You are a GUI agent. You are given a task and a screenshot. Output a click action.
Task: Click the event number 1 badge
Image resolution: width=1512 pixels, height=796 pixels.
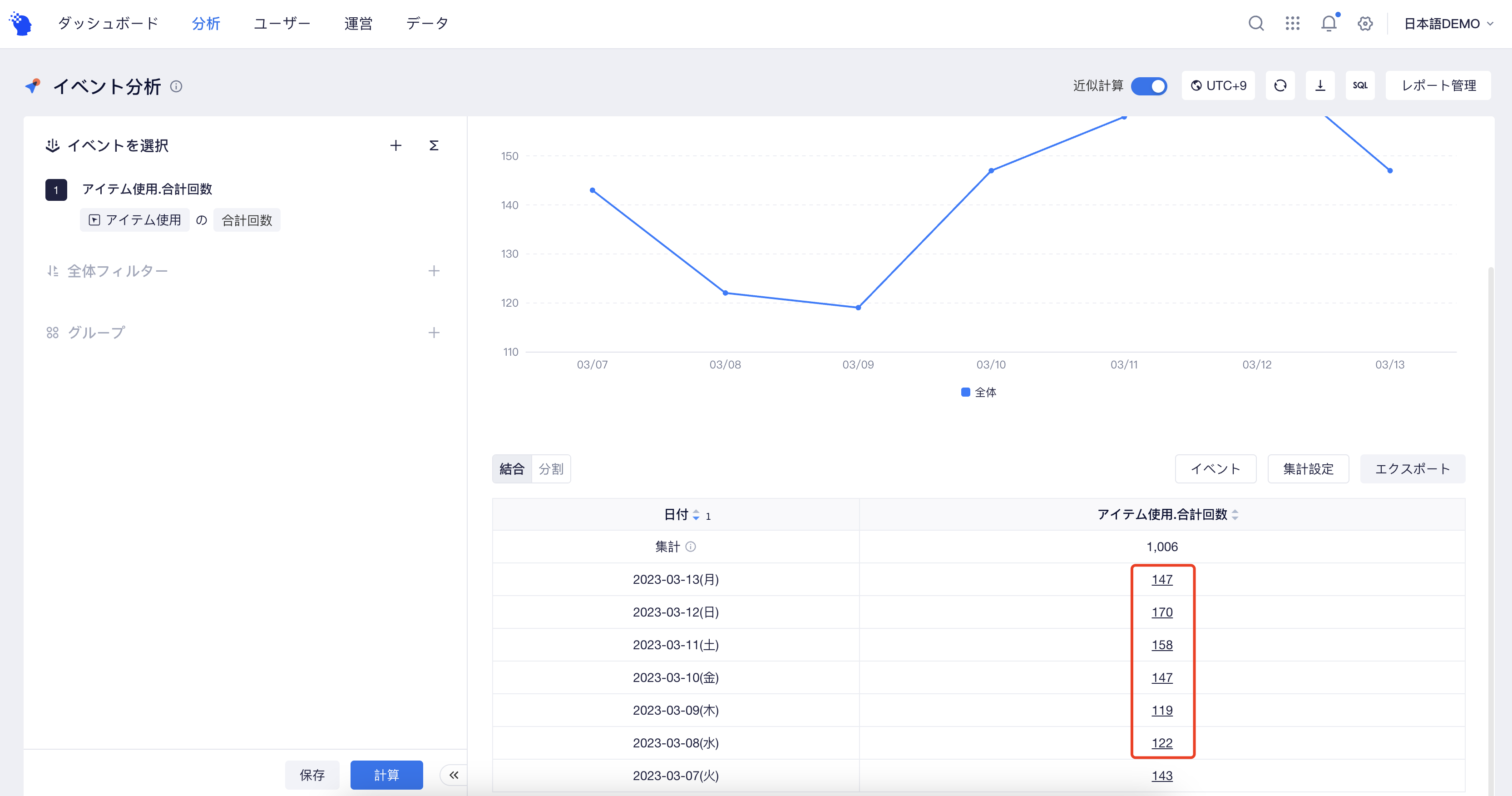point(56,190)
